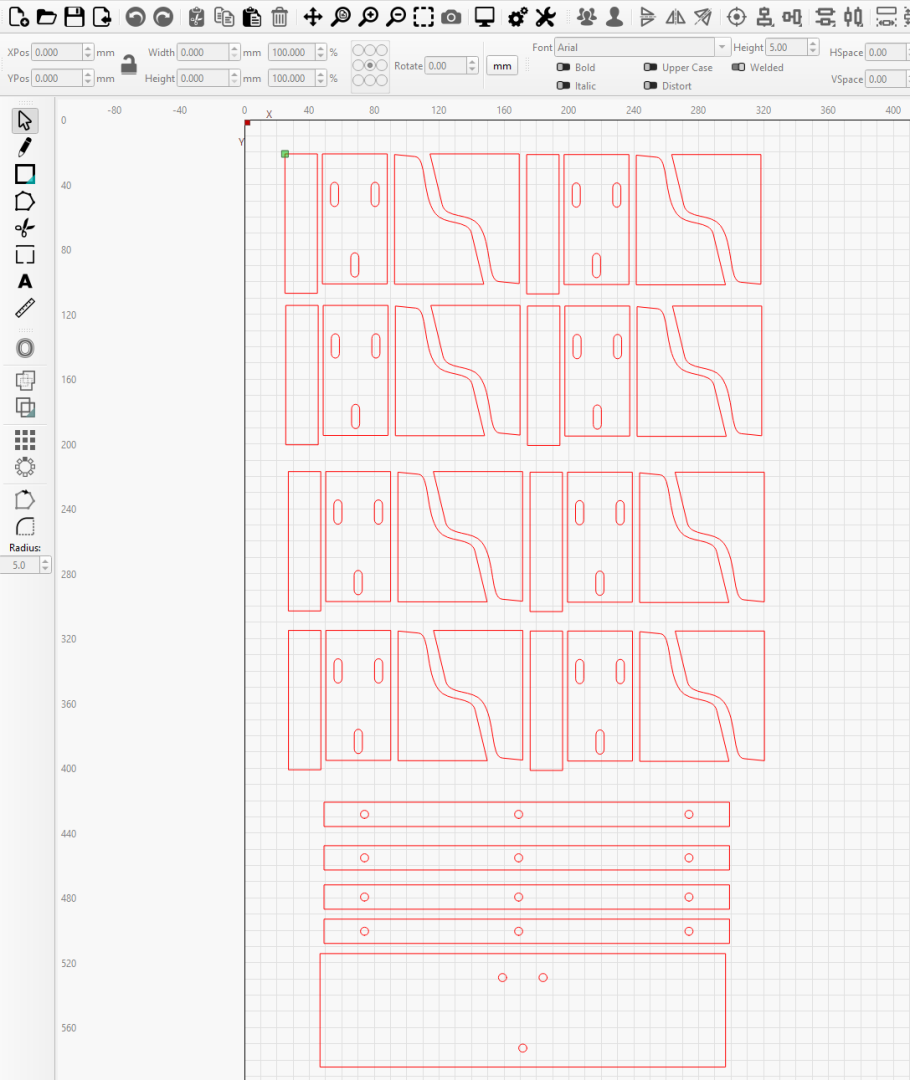Select the Draw Lines pencil tool
This screenshot has height=1080, width=910.
tap(25, 148)
